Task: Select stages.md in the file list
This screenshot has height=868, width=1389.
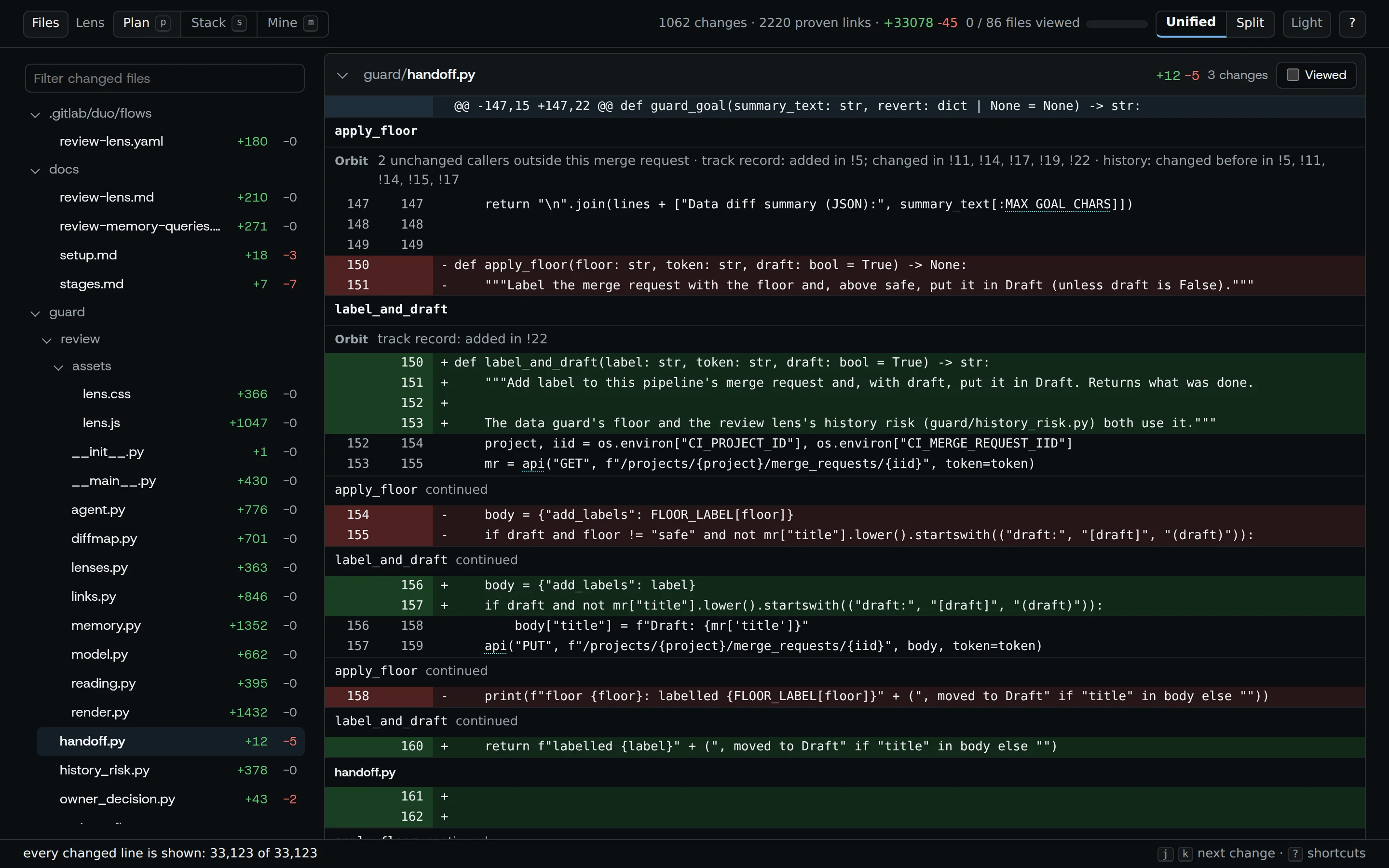Action: 170,284
